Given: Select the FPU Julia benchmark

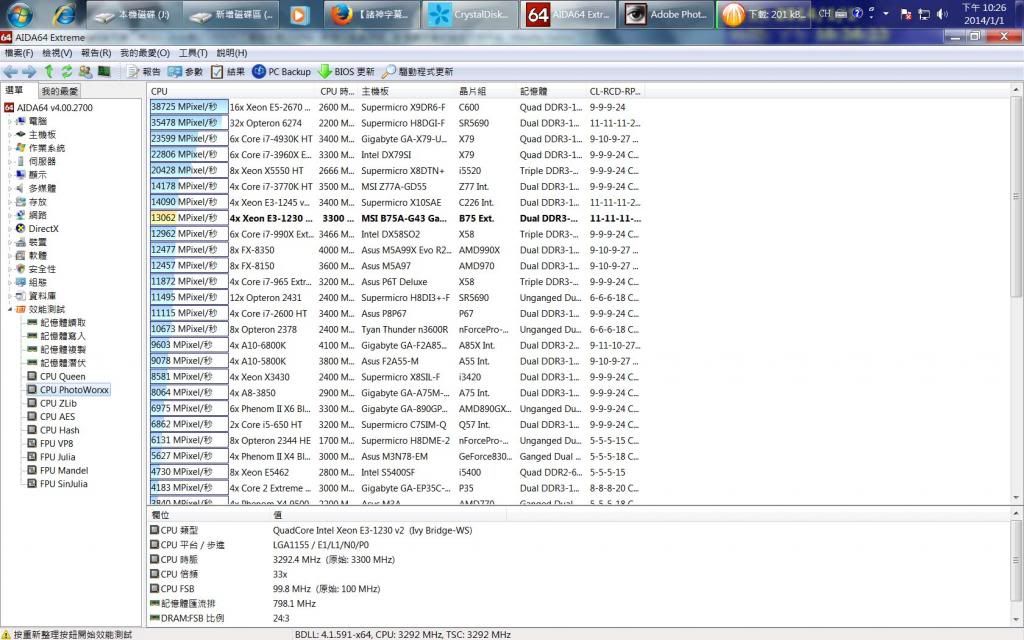Looking at the screenshot, I should (51, 457).
